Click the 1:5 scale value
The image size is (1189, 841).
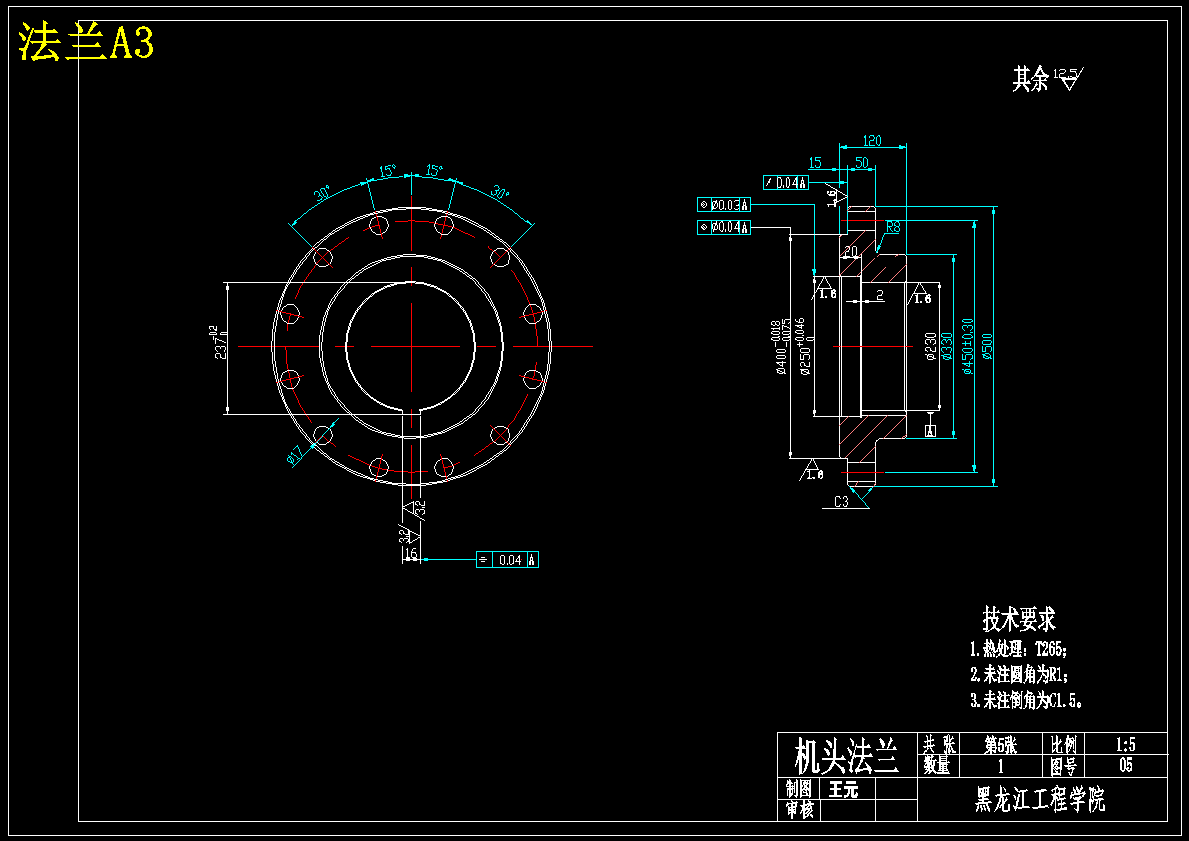point(1126,744)
